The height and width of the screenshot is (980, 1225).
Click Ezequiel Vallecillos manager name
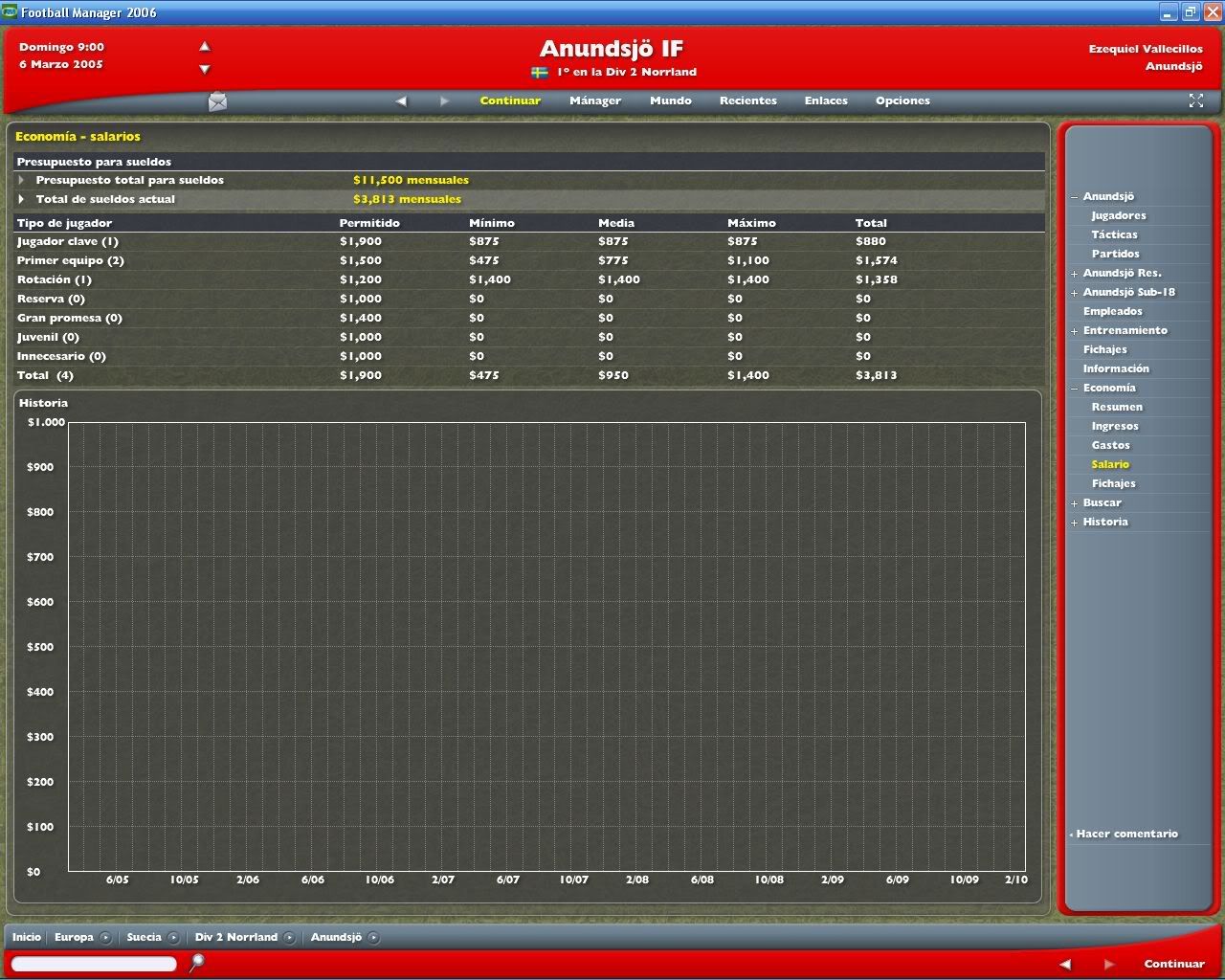click(x=1146, y=49)
